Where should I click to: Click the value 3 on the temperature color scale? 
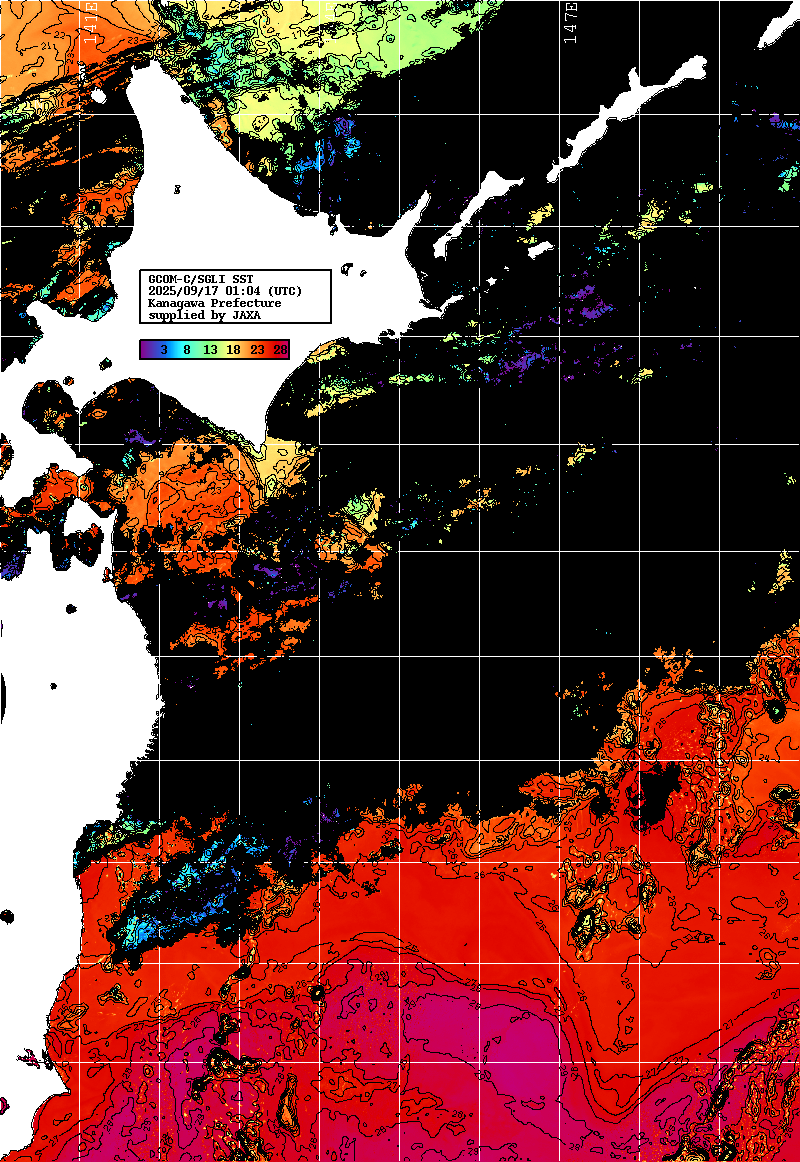click(x=164, y=350)
